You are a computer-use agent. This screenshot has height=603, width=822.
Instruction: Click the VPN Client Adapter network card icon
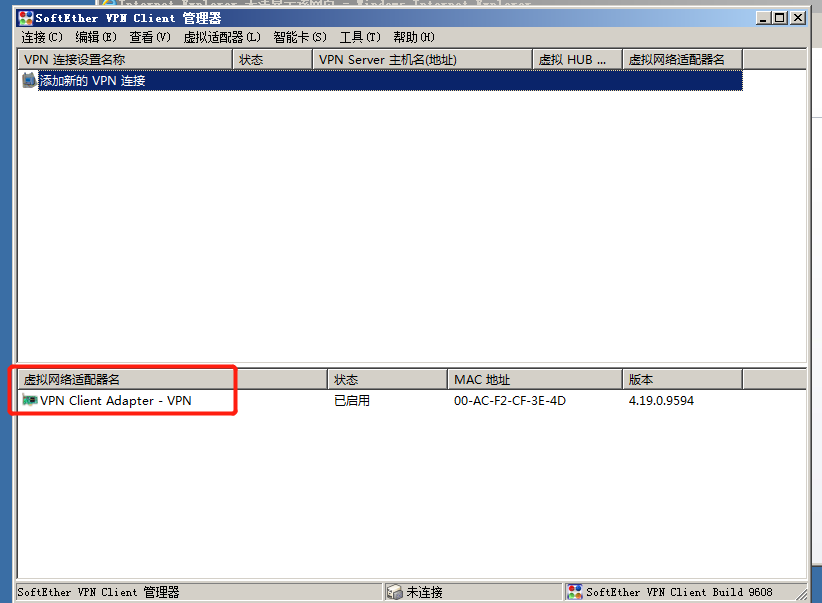click(30, 401)
